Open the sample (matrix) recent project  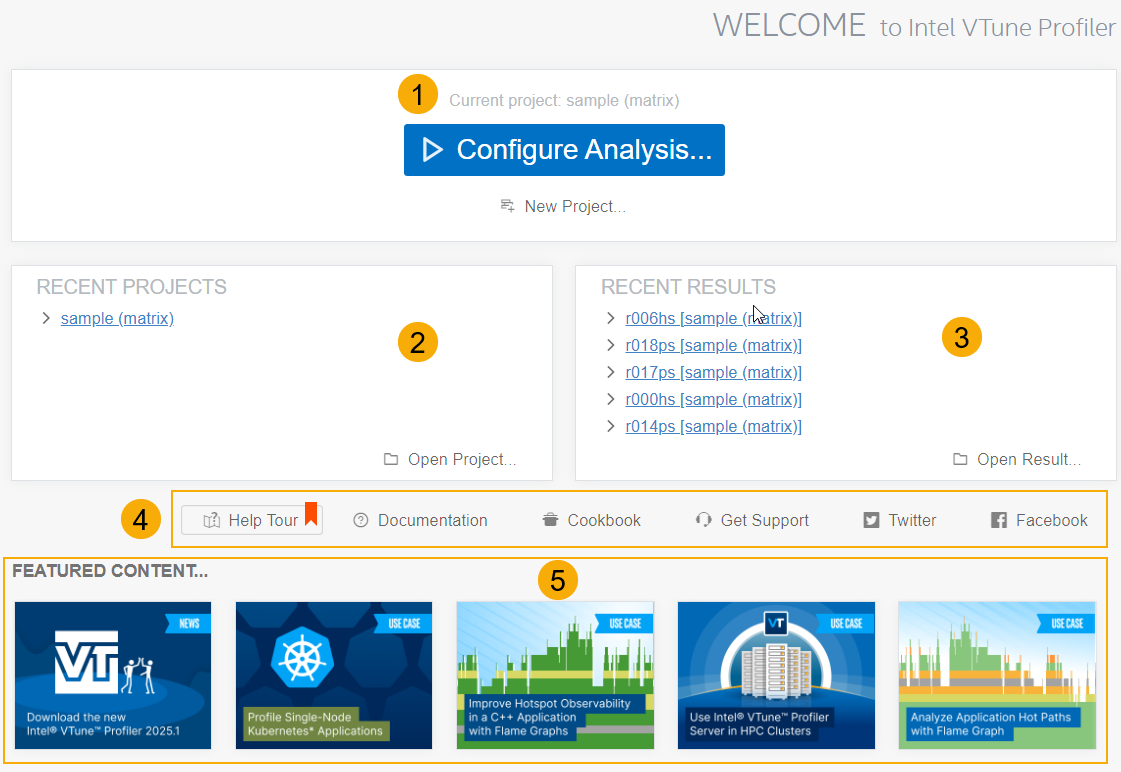tap(117, 318)
